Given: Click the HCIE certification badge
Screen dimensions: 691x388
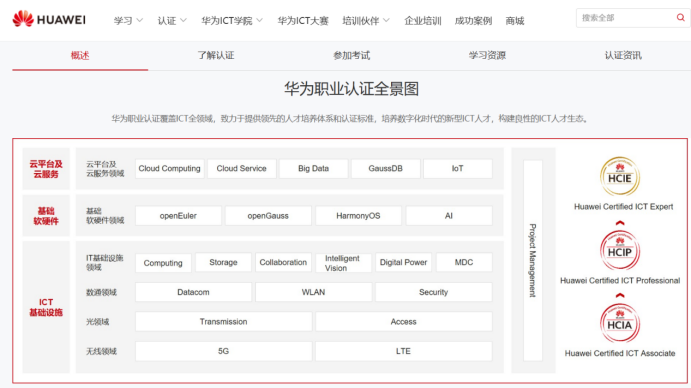Looking at the screenshot, I should click(x=620, y=176).
